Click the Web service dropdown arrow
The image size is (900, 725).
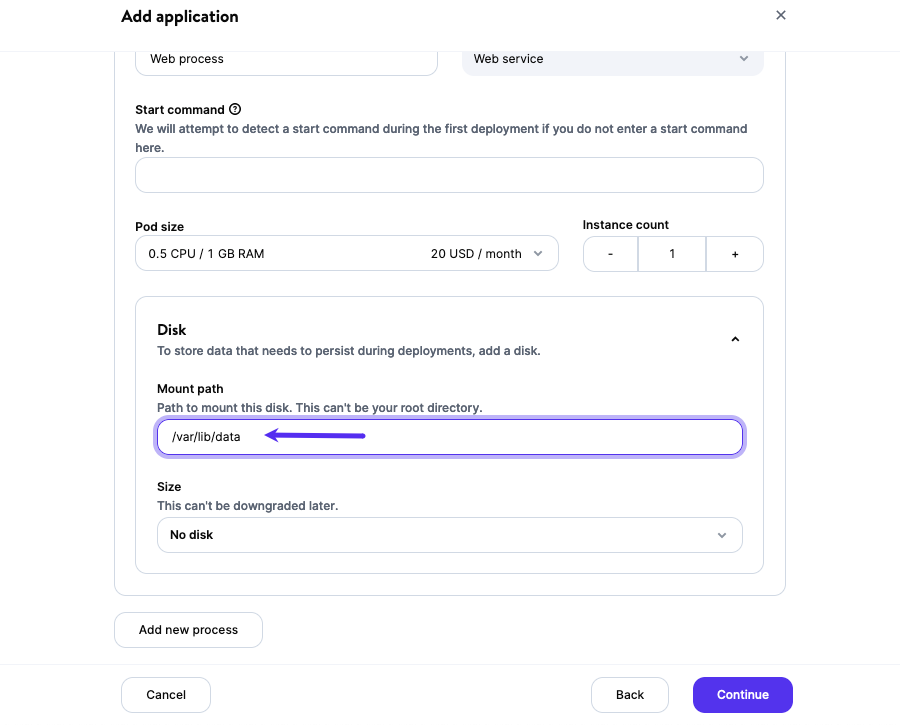[744, 59]
